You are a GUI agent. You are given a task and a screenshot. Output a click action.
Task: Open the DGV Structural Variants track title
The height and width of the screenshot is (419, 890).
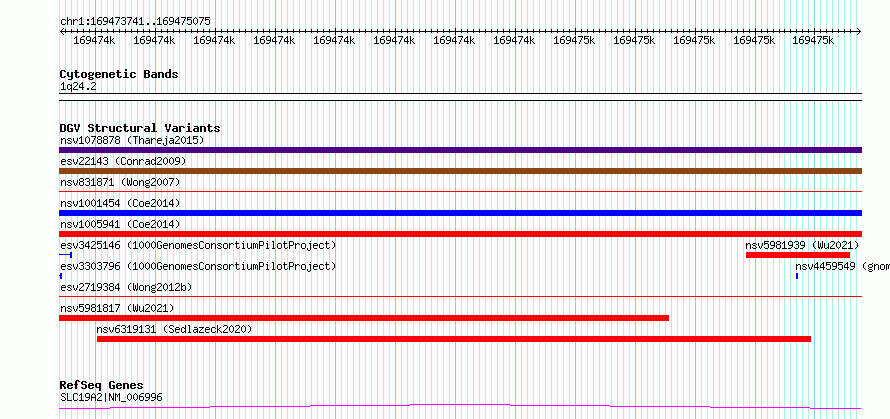(140, 128)
